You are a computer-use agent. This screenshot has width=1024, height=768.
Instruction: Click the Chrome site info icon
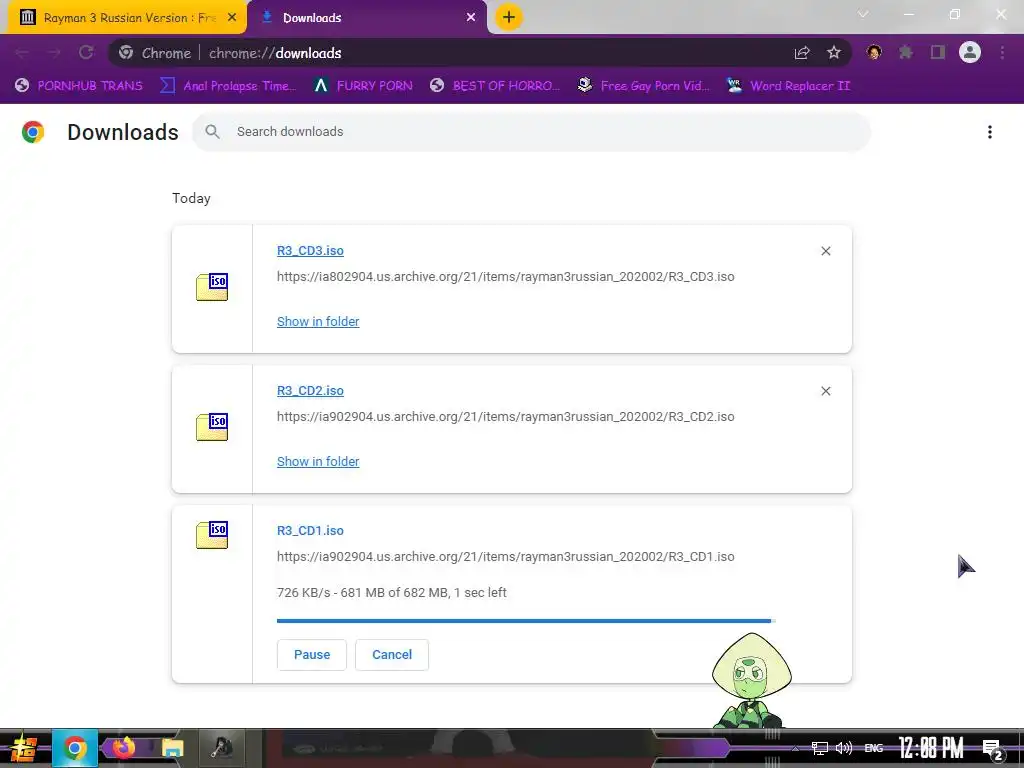coord(126,53)
